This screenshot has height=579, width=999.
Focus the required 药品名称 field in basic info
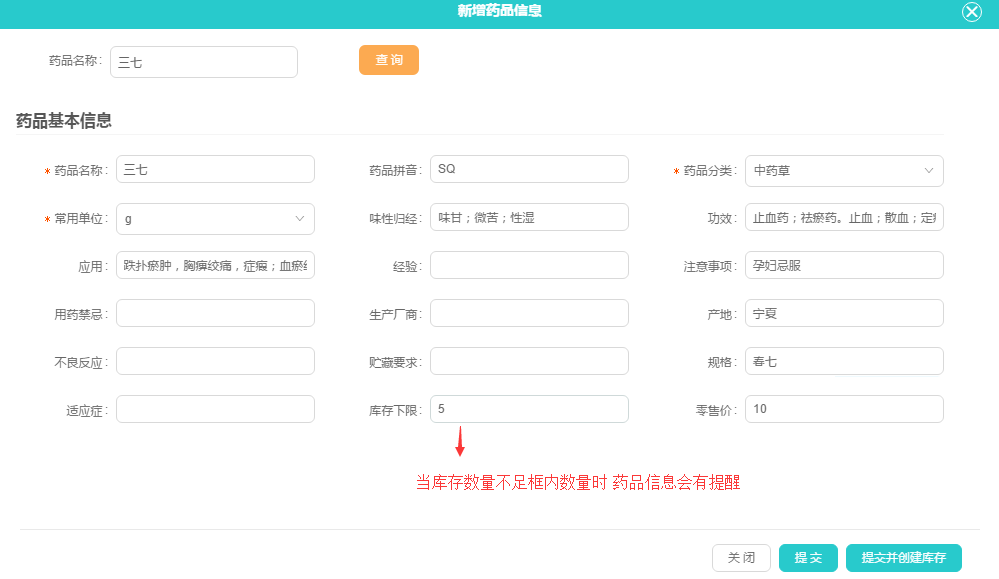(x=215, y=169)
